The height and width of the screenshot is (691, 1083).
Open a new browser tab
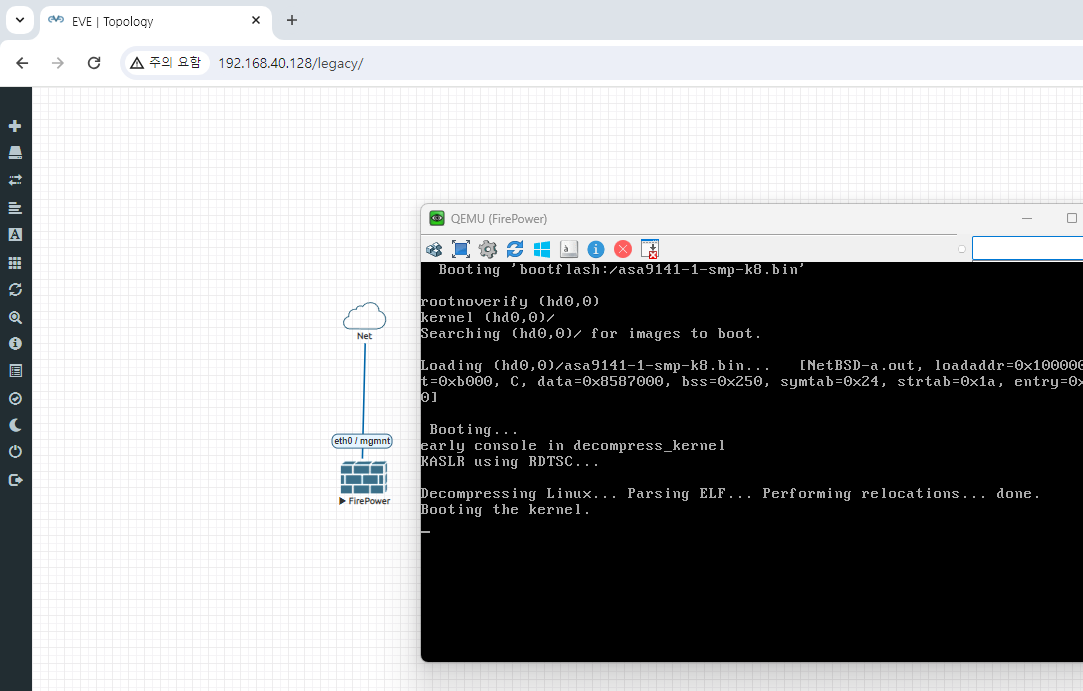pyautogui.click(x=291, y=21)
